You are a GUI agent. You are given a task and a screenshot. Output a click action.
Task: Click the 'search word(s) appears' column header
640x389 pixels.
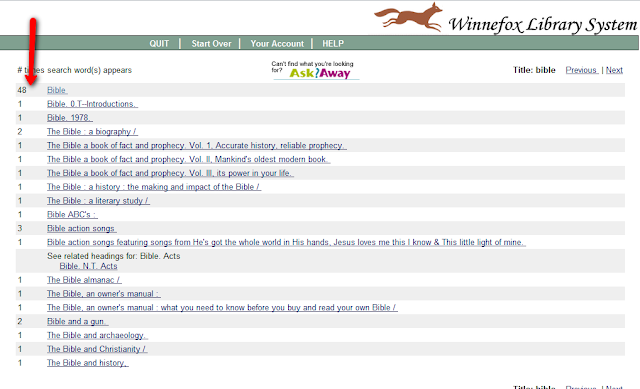click(x=74, y=70)
